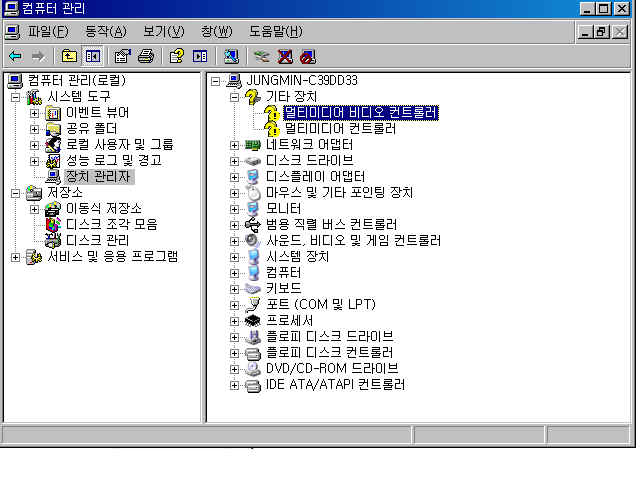Click the Help toolbar icon with question mark
The height and width of the screenshot is (479, 636).
pos(176,56)
